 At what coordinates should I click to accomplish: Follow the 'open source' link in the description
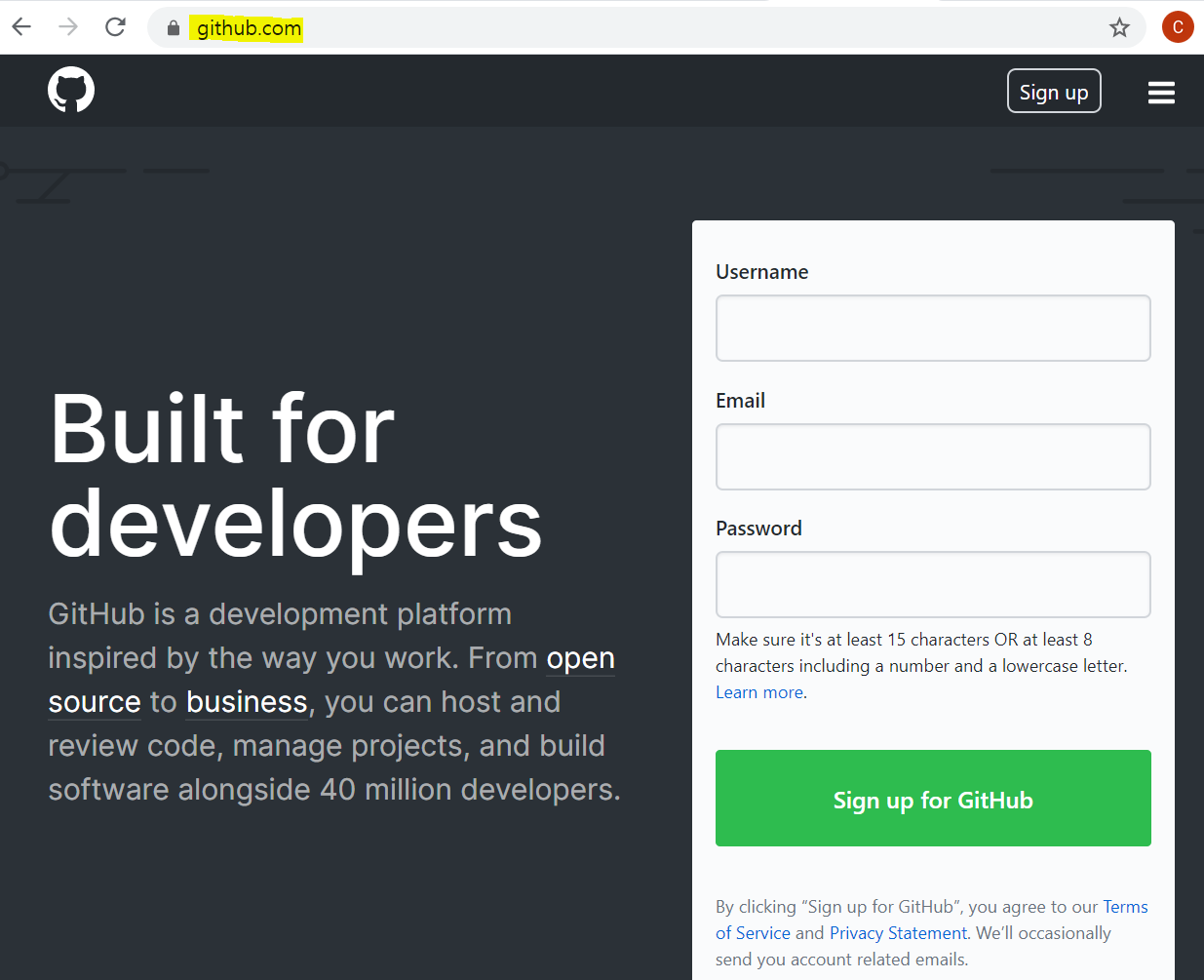pos(580,658)
